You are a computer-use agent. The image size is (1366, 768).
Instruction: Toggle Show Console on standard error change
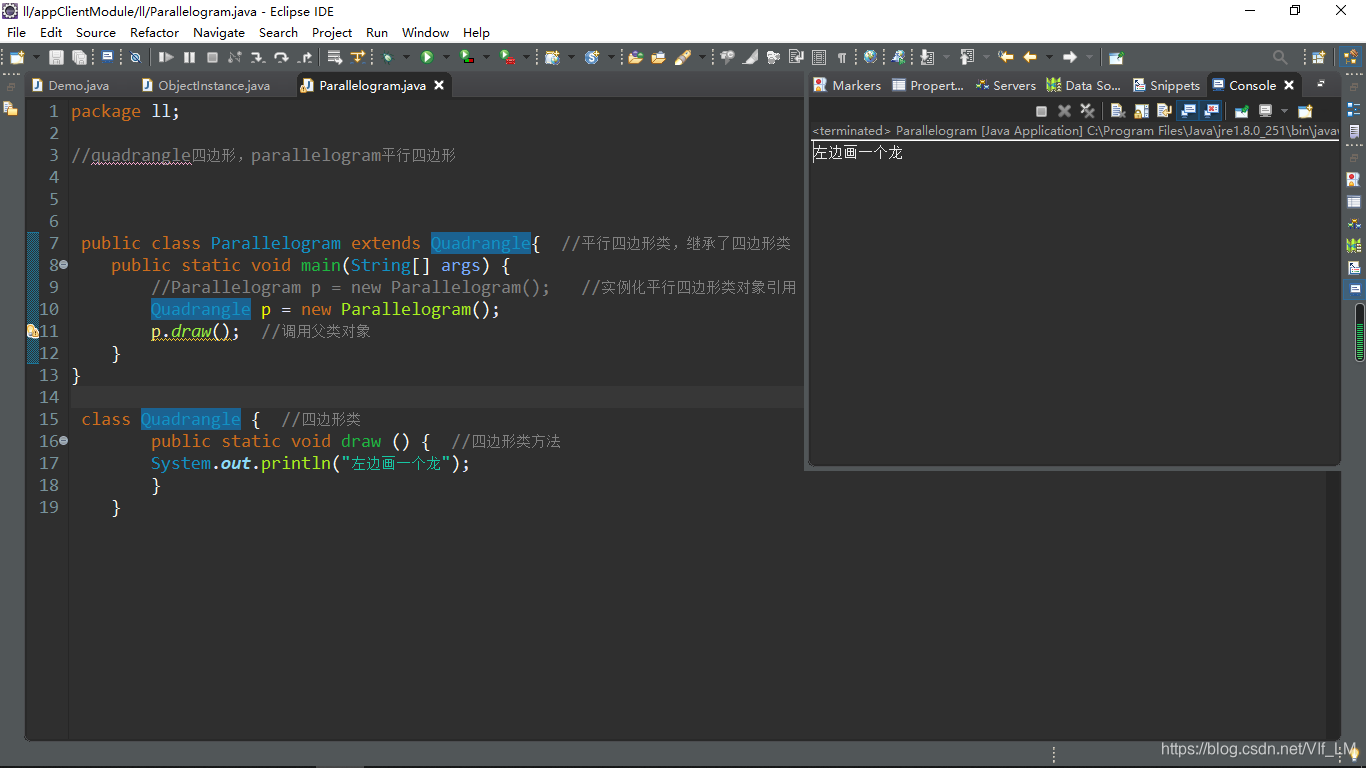[x=1211, y=111]
